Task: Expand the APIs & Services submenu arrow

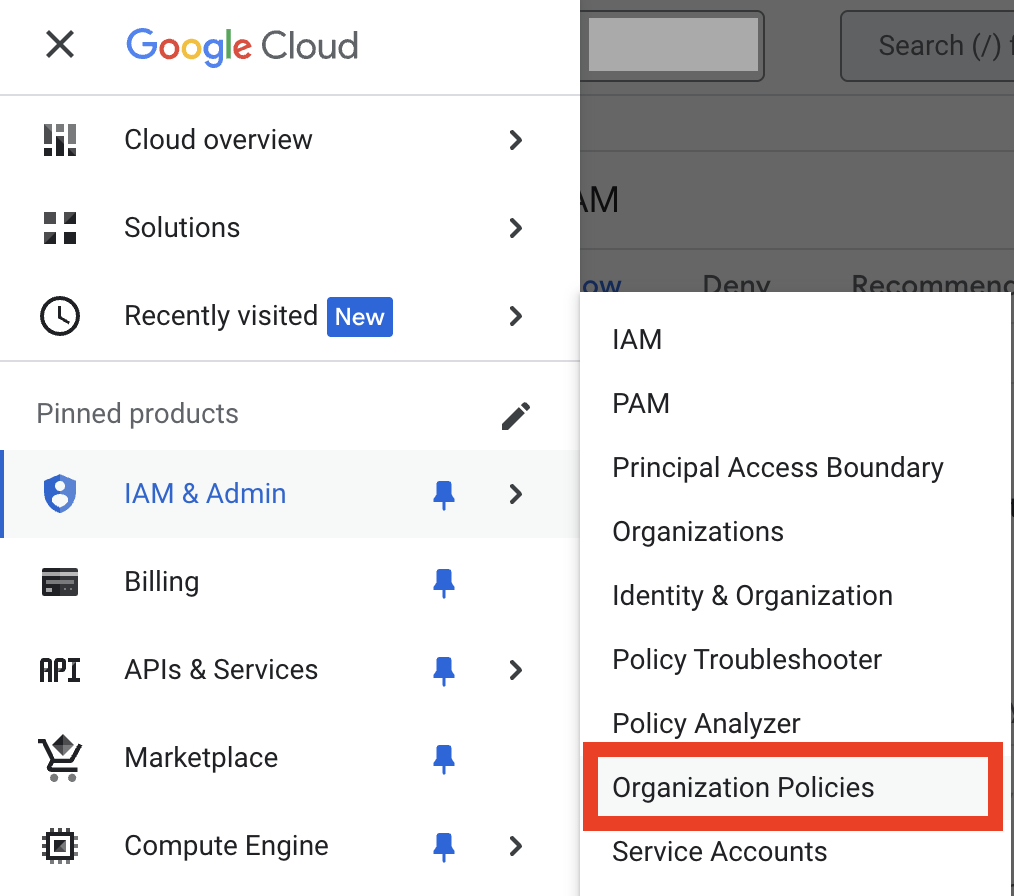Action: tap(515, 670)
